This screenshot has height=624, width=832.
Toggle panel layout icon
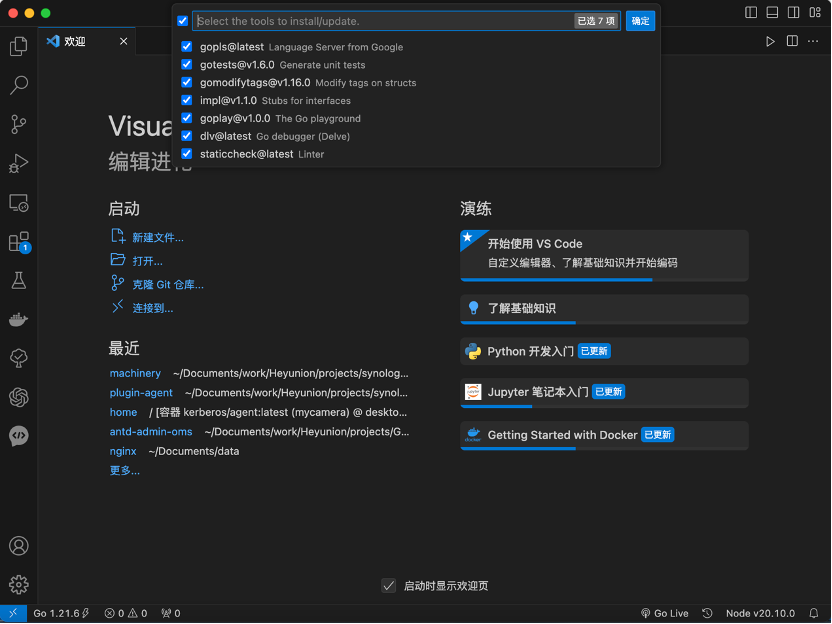[772, 12]
